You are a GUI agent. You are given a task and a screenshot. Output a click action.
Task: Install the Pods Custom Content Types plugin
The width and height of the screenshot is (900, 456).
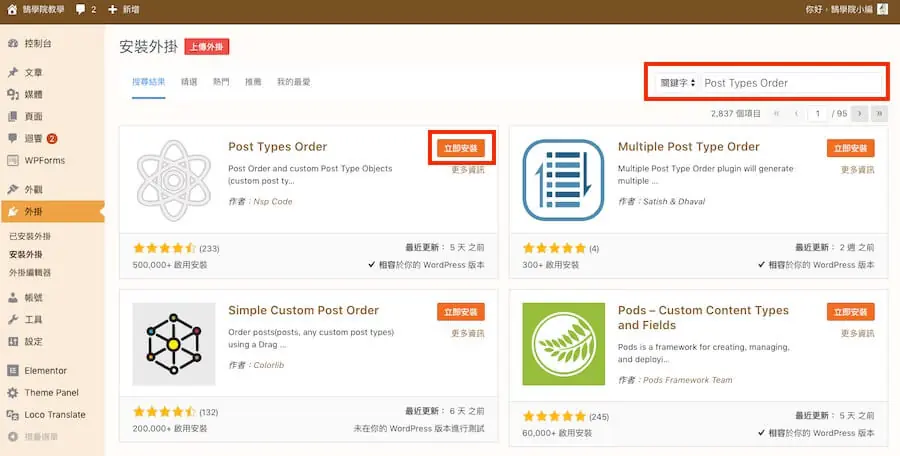(851, 312)
